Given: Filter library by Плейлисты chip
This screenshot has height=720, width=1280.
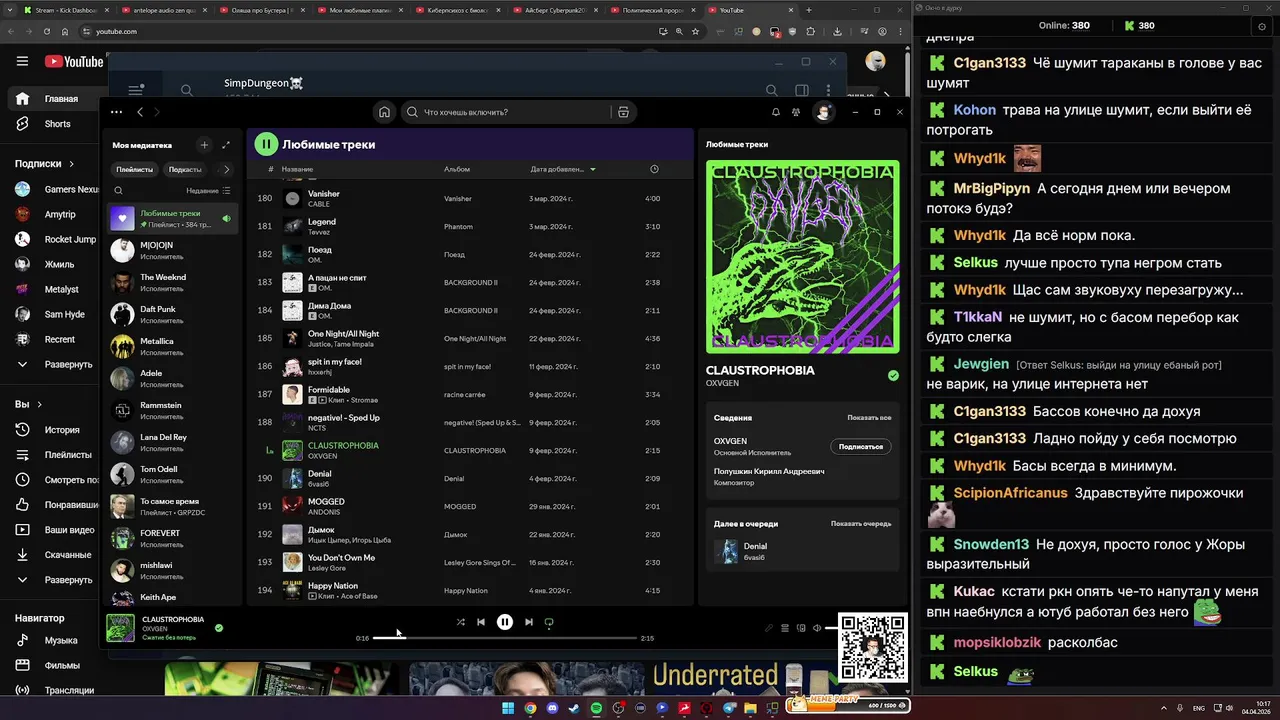Looking at the screenshot, I should (x=135, y=169).
